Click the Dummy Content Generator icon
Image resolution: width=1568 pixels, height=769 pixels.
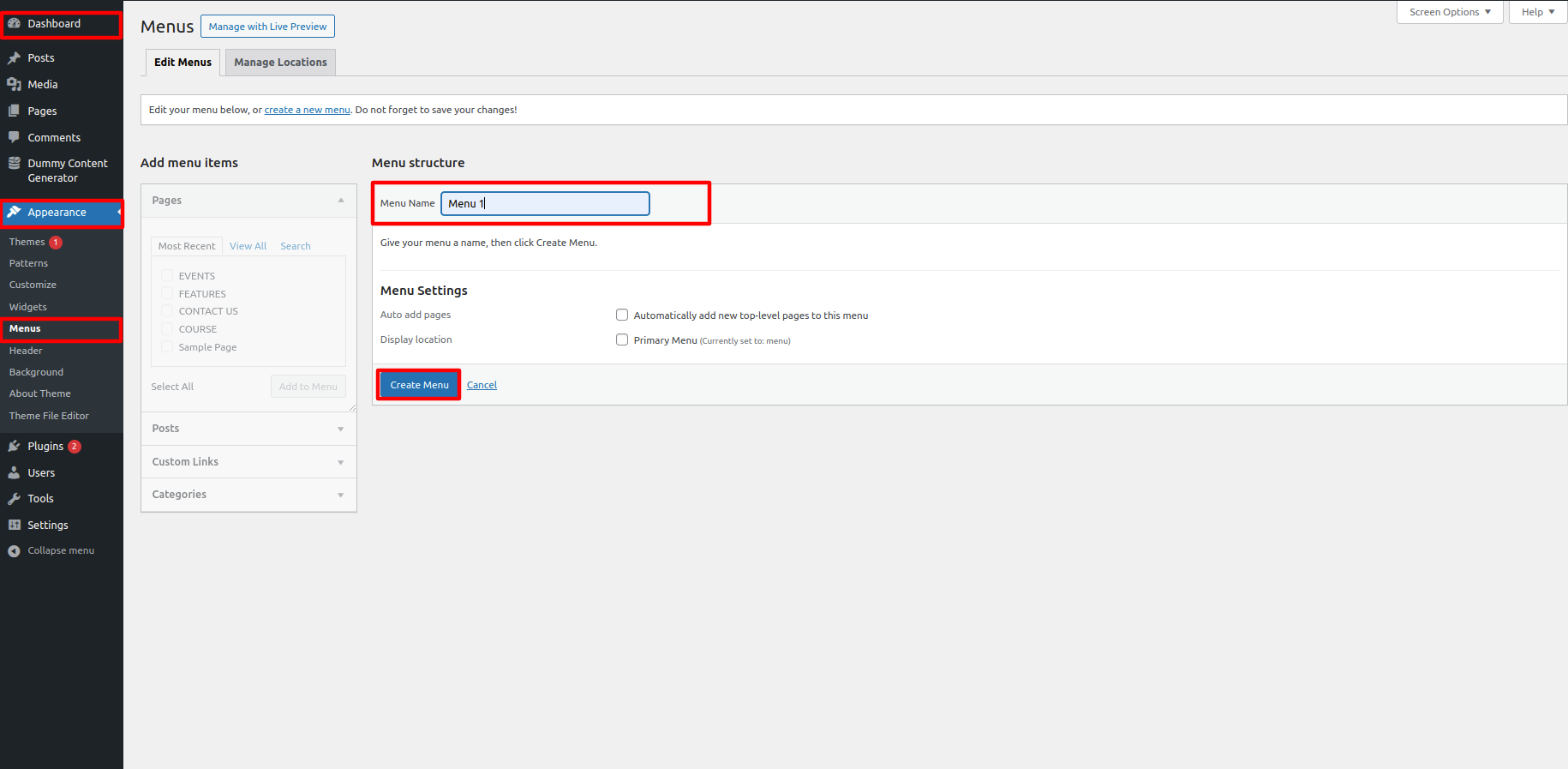[x=15, y=163]
